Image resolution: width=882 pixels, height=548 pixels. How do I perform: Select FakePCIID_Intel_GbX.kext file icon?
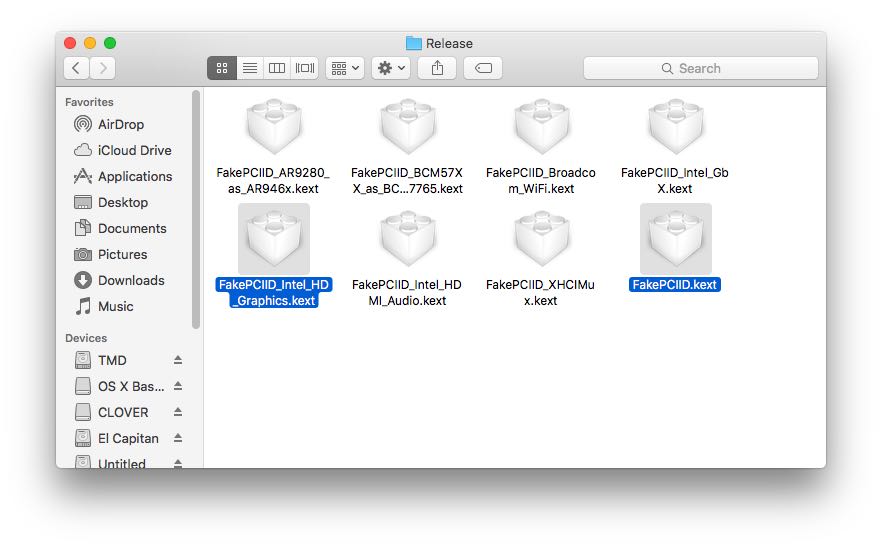pyautogui.click(x=676, y=127)
